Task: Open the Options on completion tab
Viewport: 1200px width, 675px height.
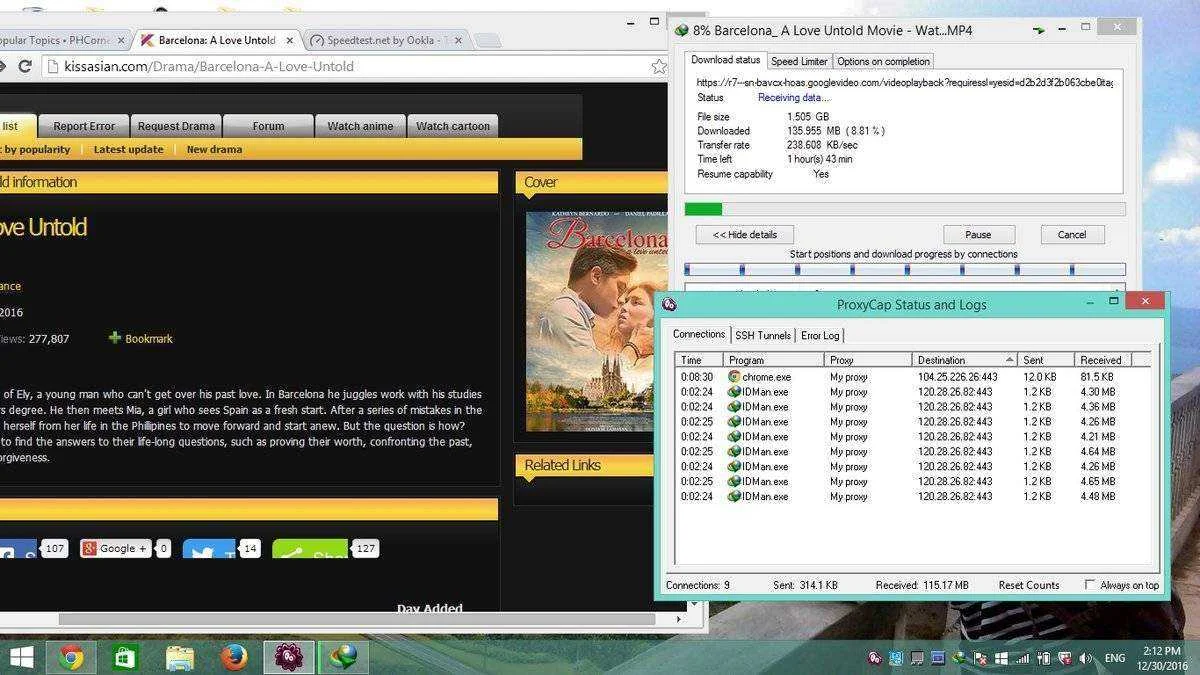Action: (883, 61)
